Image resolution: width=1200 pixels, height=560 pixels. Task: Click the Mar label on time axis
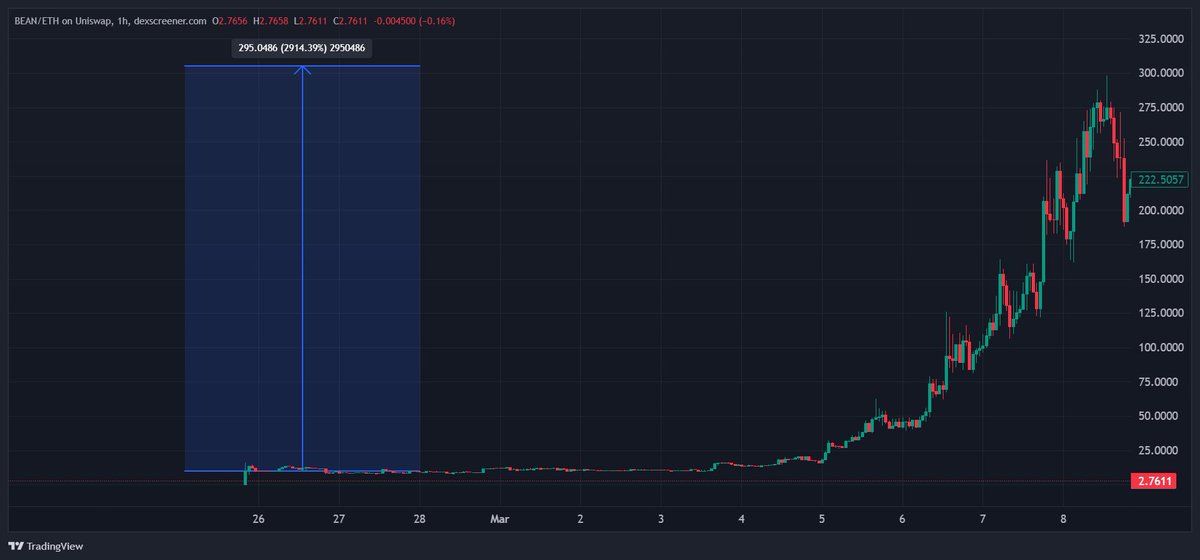500,519
